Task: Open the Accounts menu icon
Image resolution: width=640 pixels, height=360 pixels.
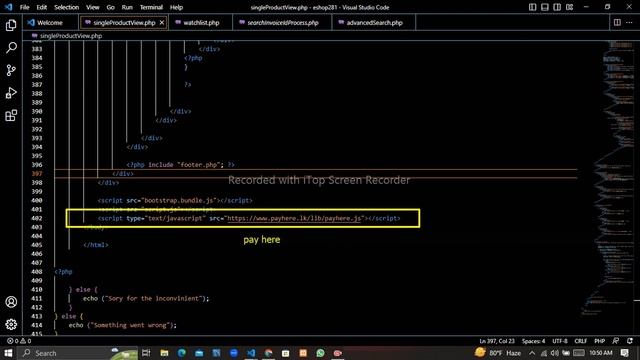Action: (x=11, y=302)
